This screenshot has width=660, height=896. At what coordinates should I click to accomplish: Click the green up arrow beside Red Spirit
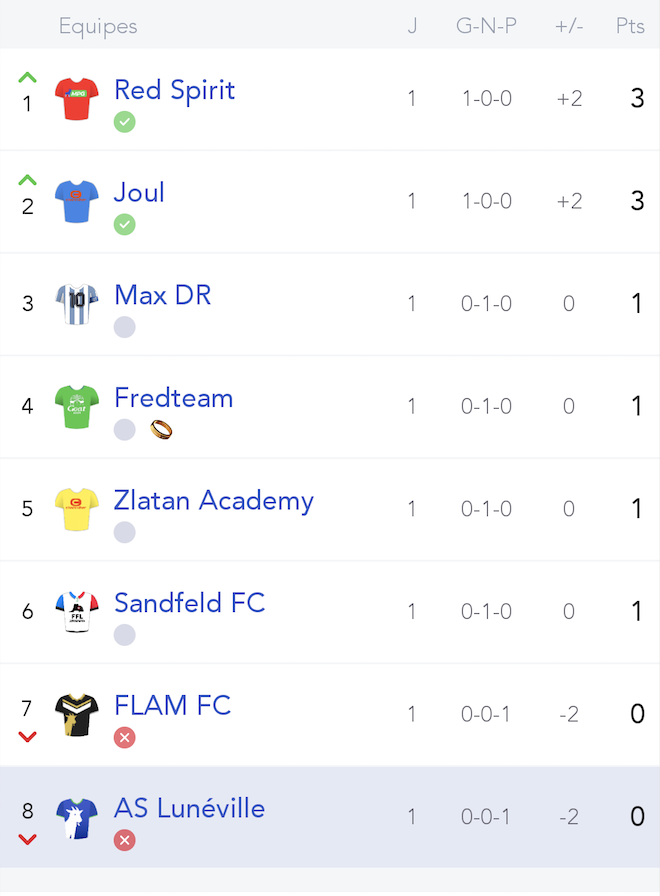tap(27, 78)
